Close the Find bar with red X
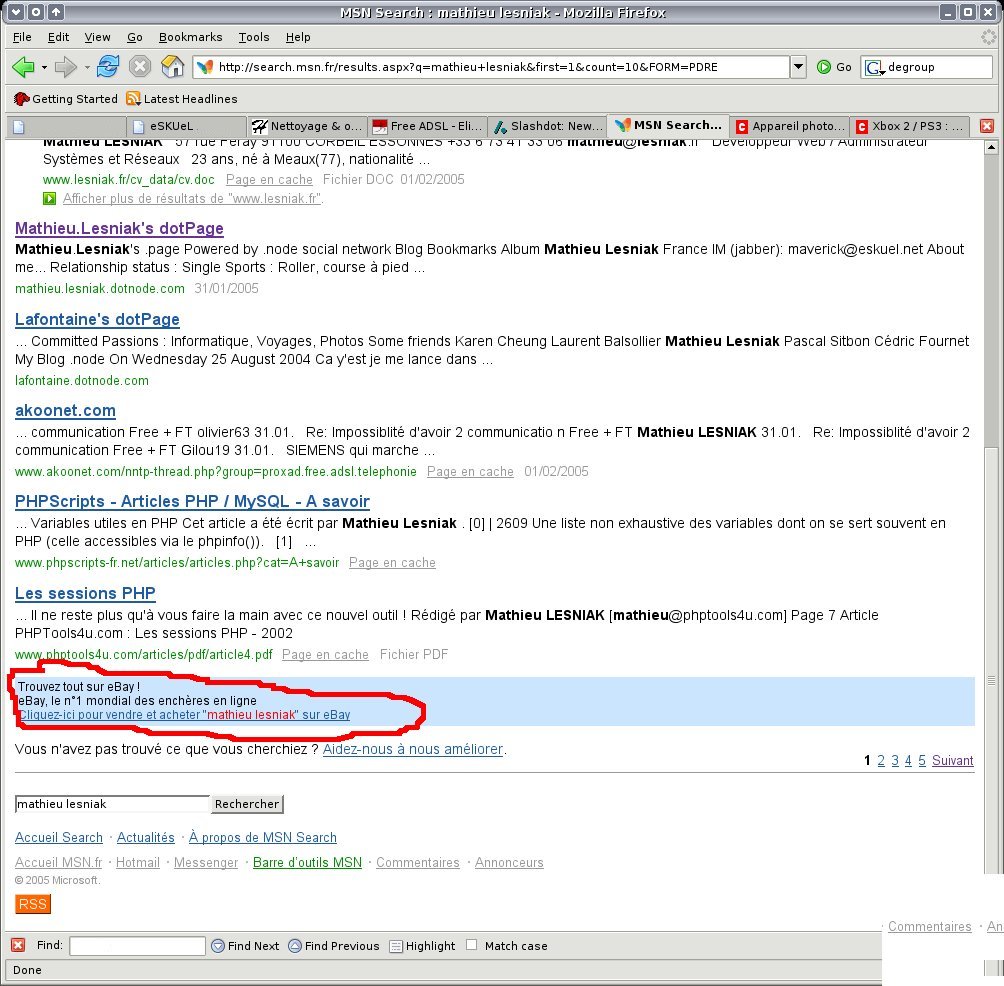This screenshot has width=1004, height=986. pos(18,946)
